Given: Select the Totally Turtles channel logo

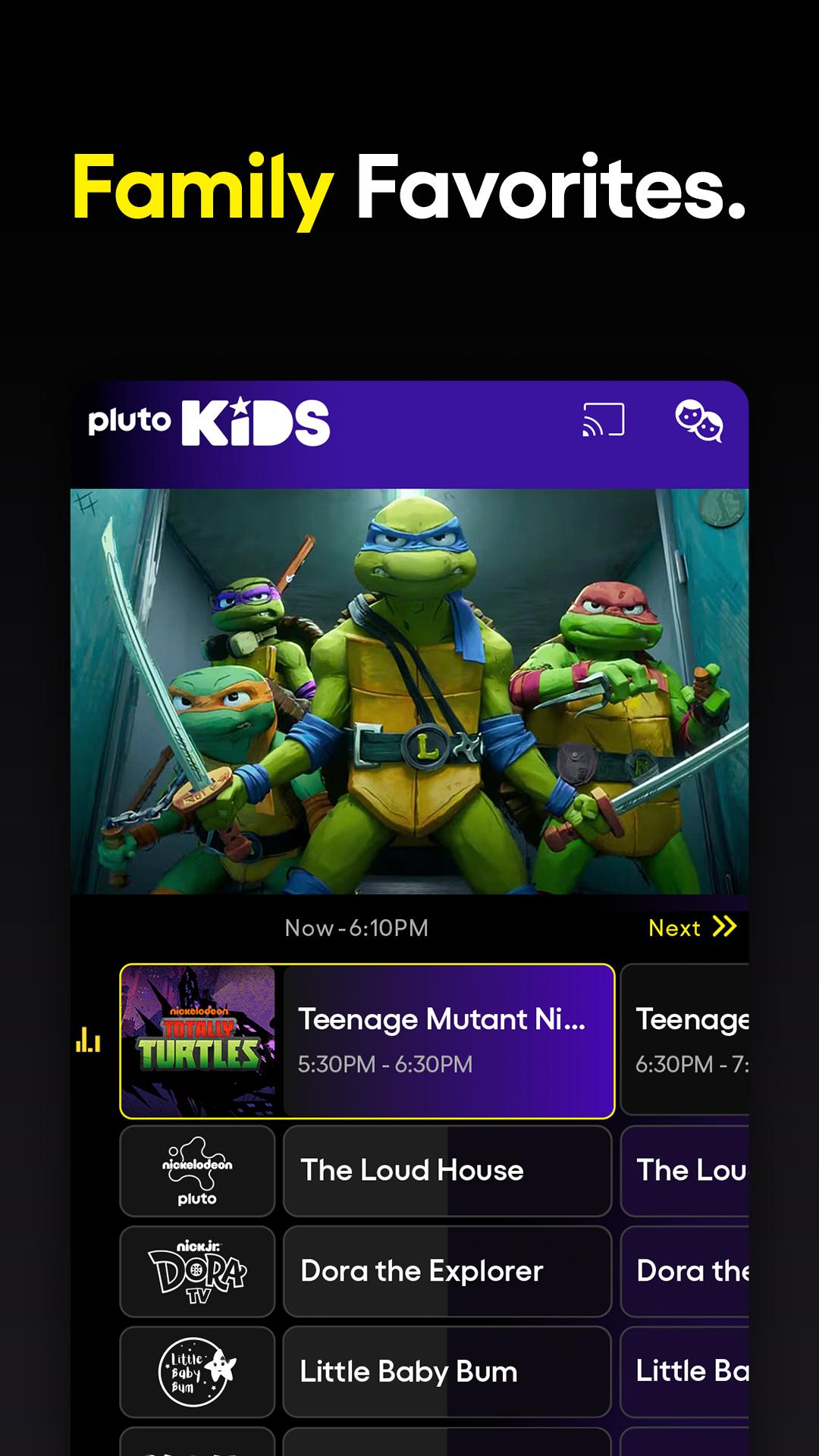Looking at the screenshot, I should tap(198, 1041).
